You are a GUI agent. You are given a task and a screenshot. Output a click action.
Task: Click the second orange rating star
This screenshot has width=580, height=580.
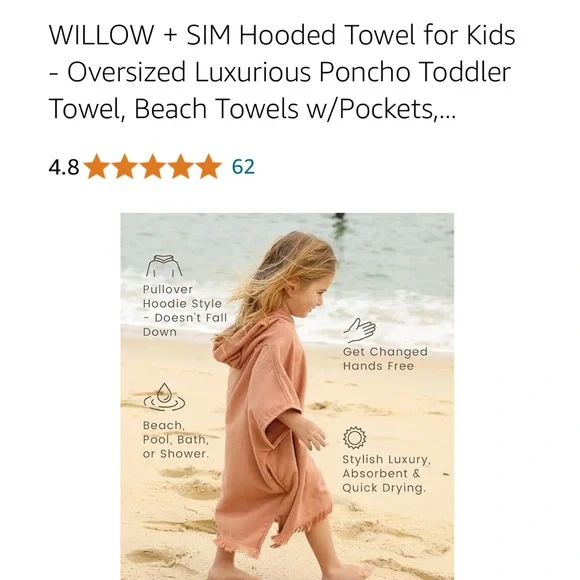(125, 166)
